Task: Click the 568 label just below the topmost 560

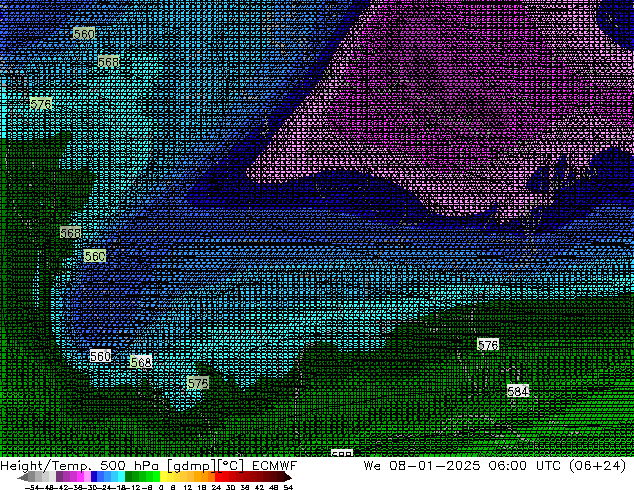Action: tap(108, 62)
